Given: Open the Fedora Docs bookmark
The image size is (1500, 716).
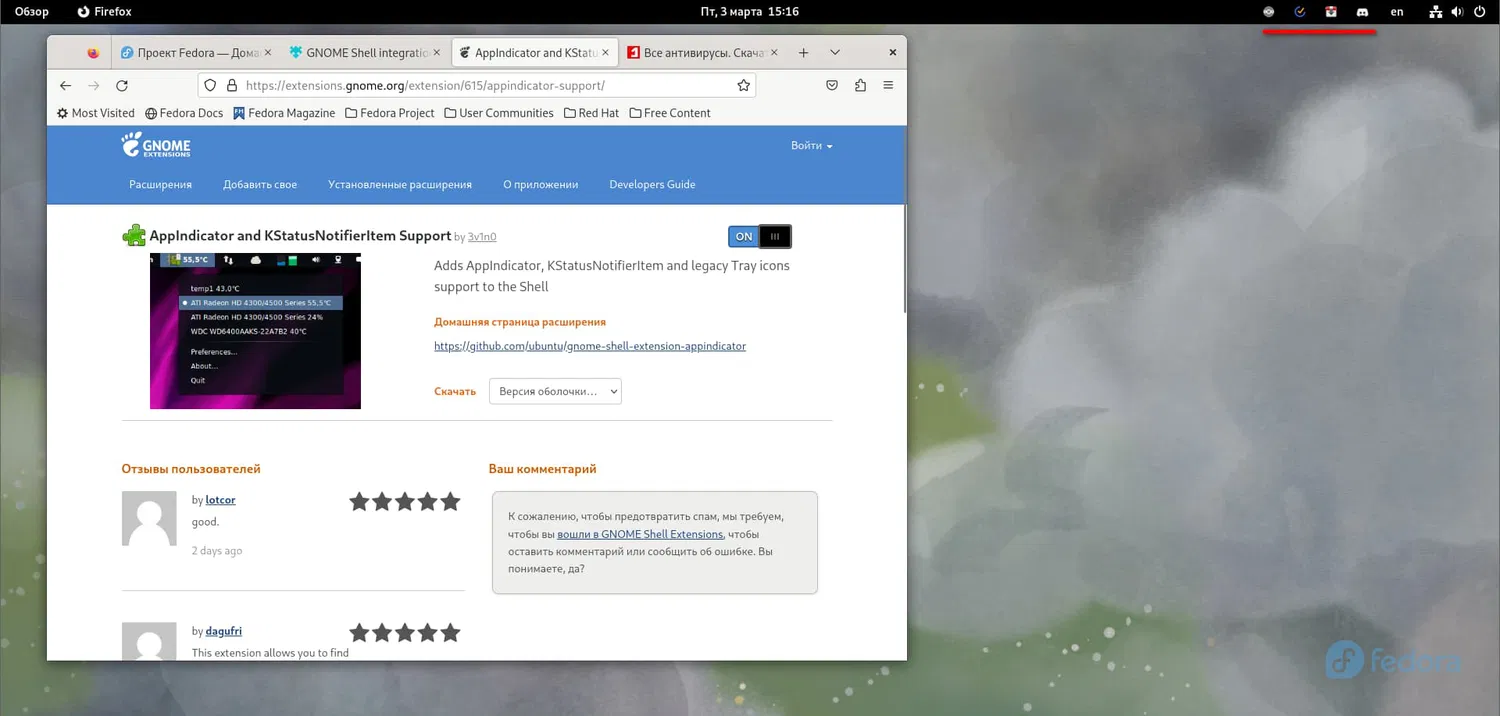Looking at the screenshot, I should (x=184, y=113).
